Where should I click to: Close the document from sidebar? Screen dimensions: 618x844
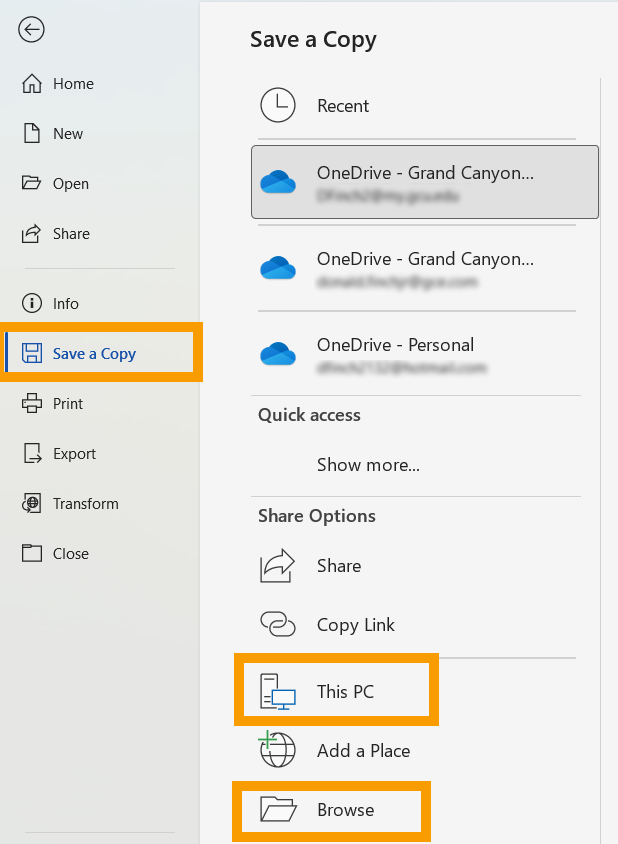tap(70, 554)
